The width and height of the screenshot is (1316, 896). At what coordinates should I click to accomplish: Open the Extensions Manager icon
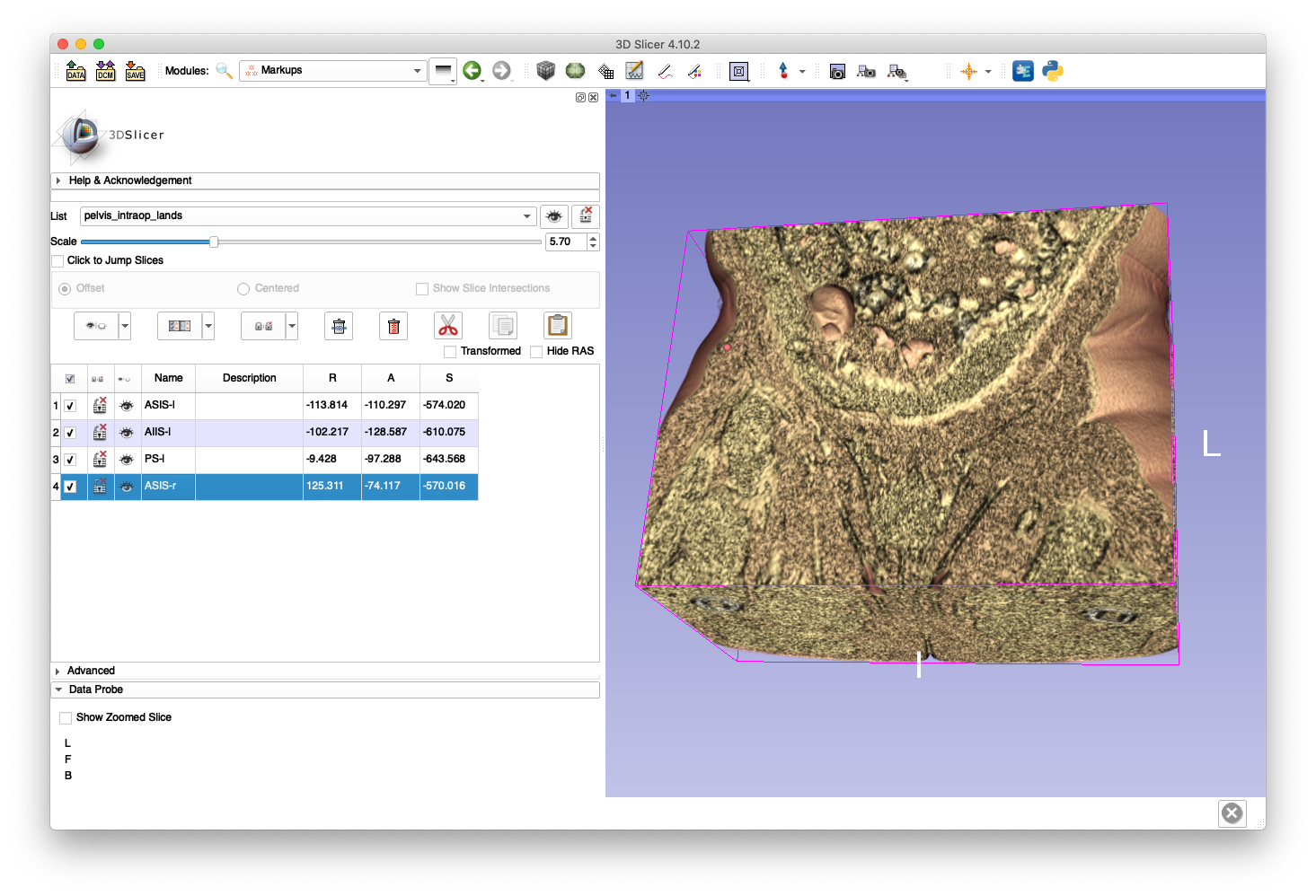coord(1022,71)
